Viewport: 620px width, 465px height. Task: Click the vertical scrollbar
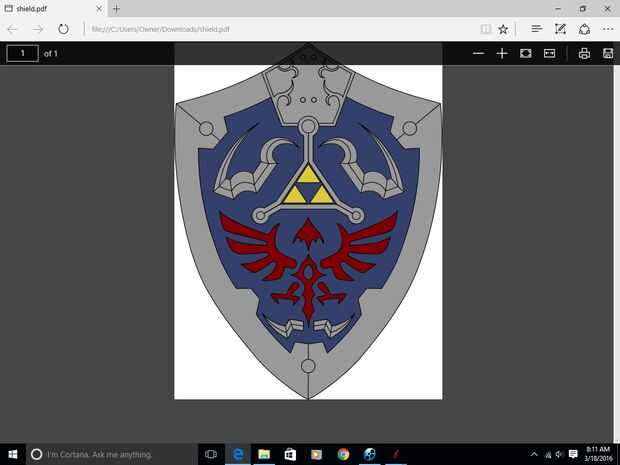(x=616, y=253)
